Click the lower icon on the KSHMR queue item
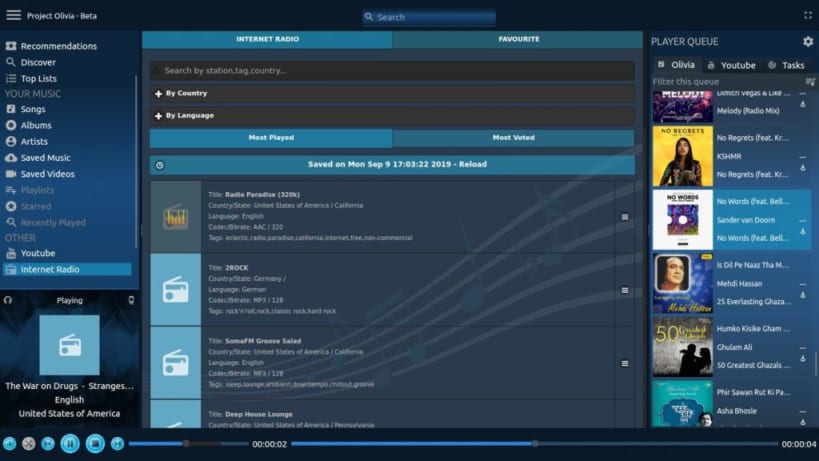This screenshot has width=819, height=461. click(803, 168)
